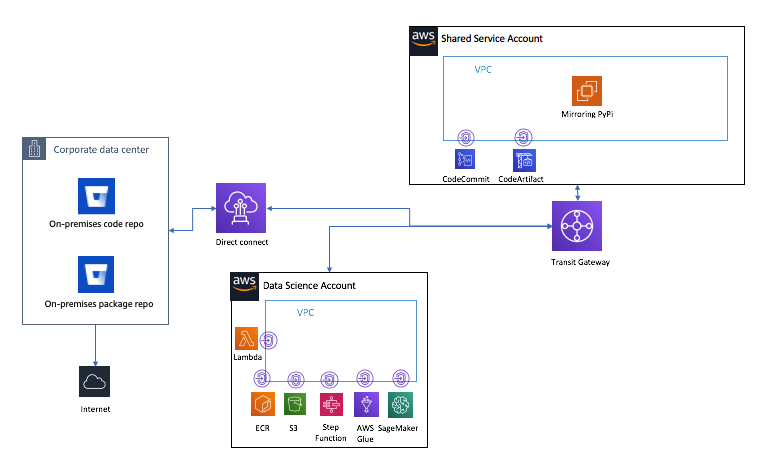The image size is (766, 453).
Task: Select the CodeArtifact service icon
Action: pos(524,160)
